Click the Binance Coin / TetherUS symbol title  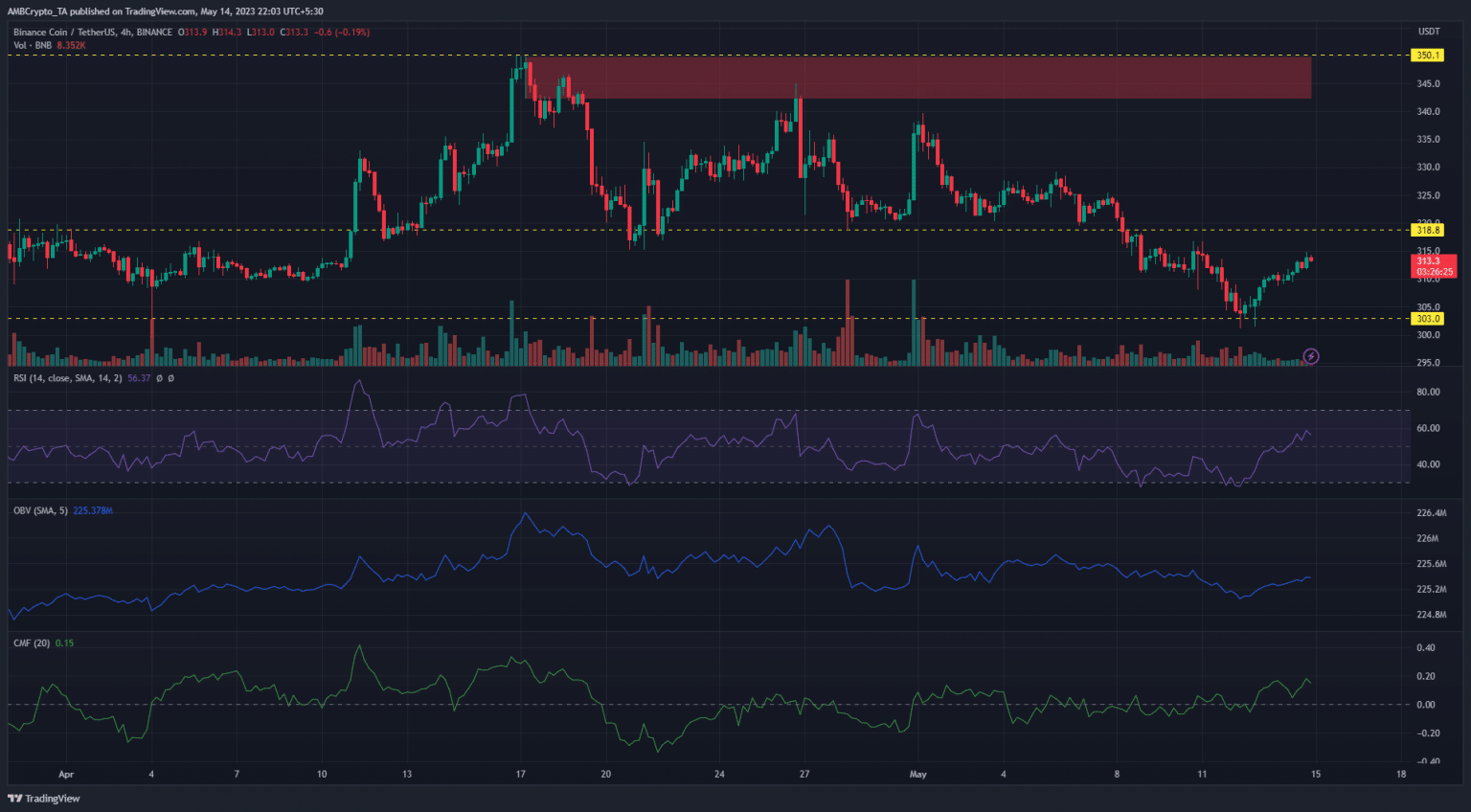(93, 32)
